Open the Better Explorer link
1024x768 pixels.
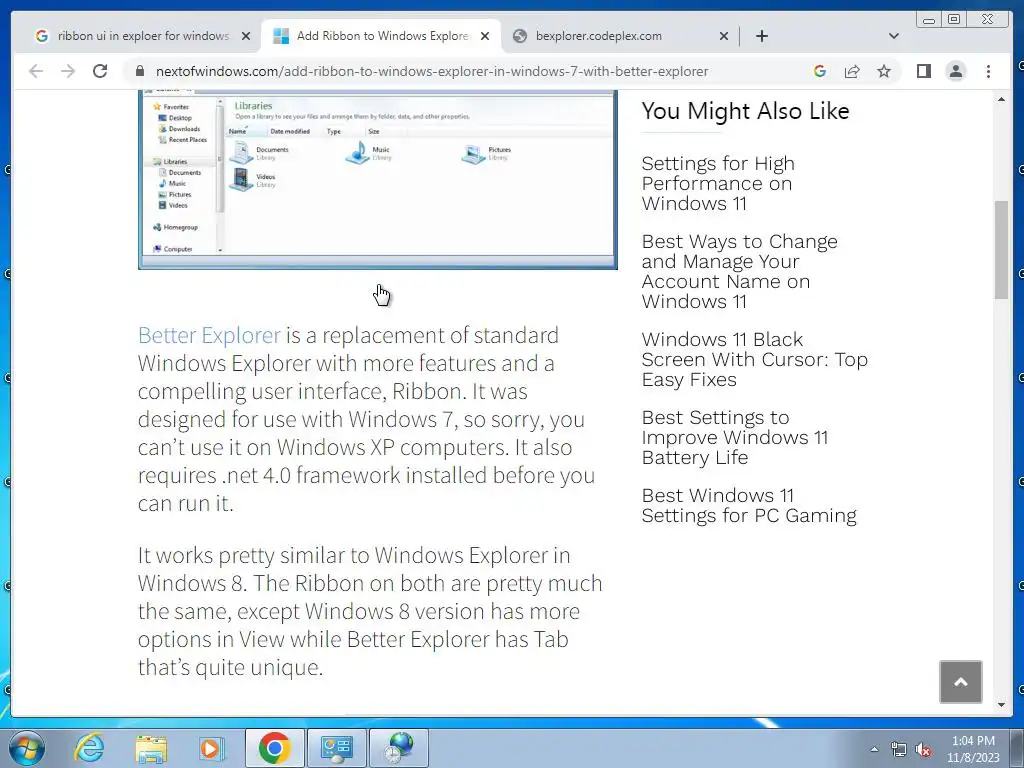coord(209,335)
